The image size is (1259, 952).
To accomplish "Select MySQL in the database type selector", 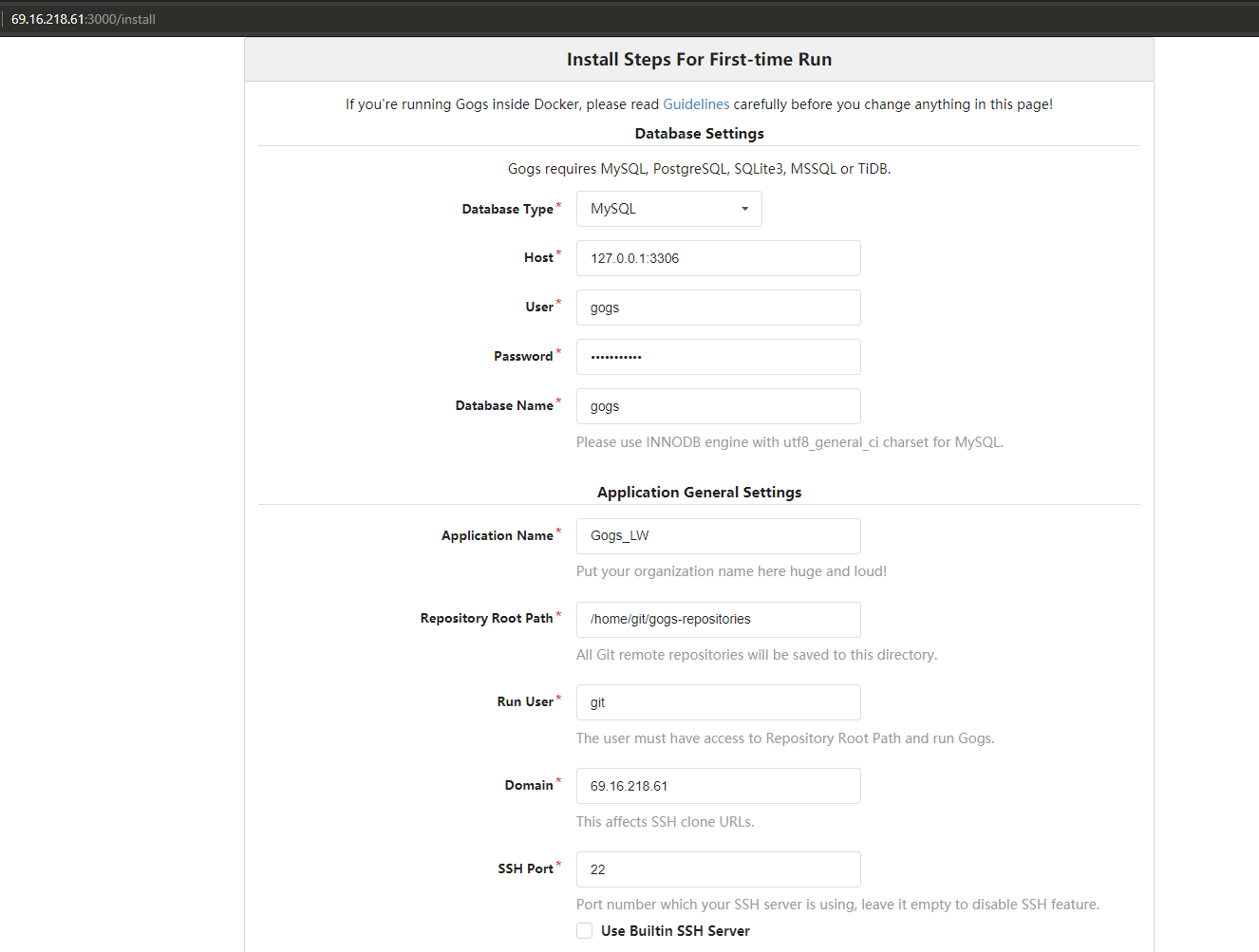I will coord(668,209).
